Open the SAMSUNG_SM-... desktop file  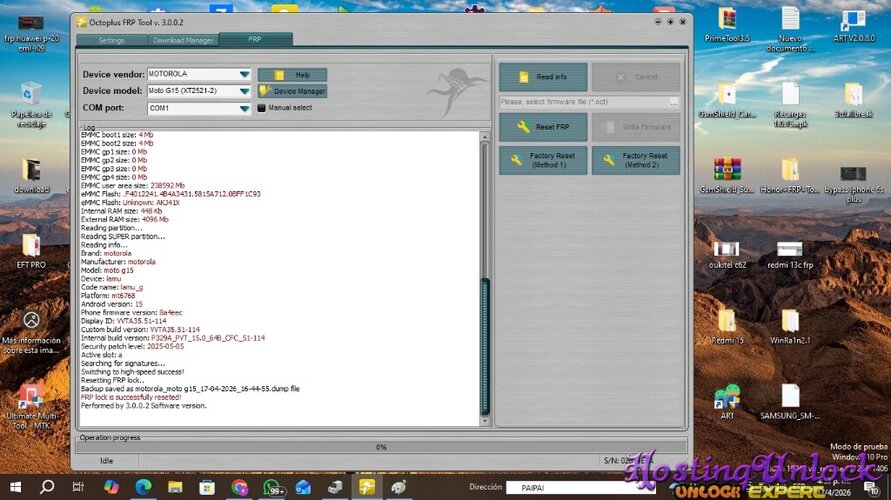790,402
